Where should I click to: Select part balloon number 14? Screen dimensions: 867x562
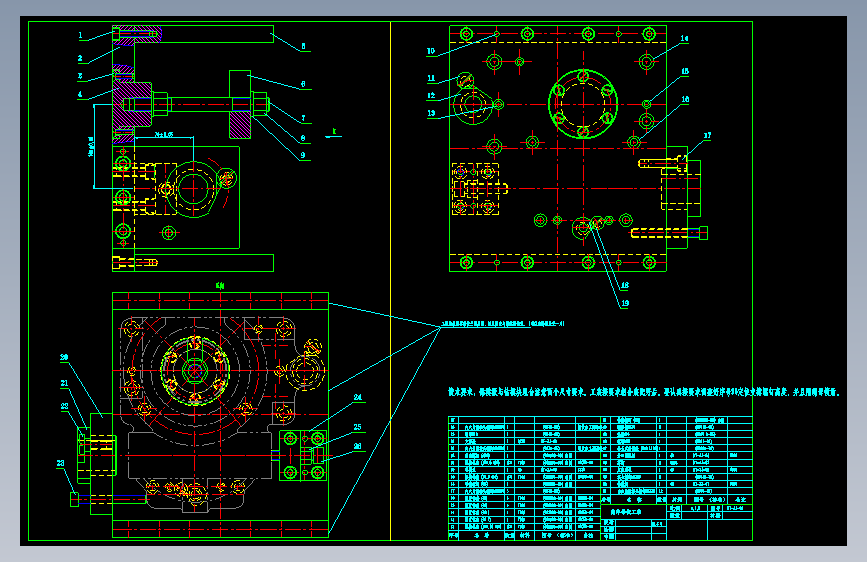[685, 39]
